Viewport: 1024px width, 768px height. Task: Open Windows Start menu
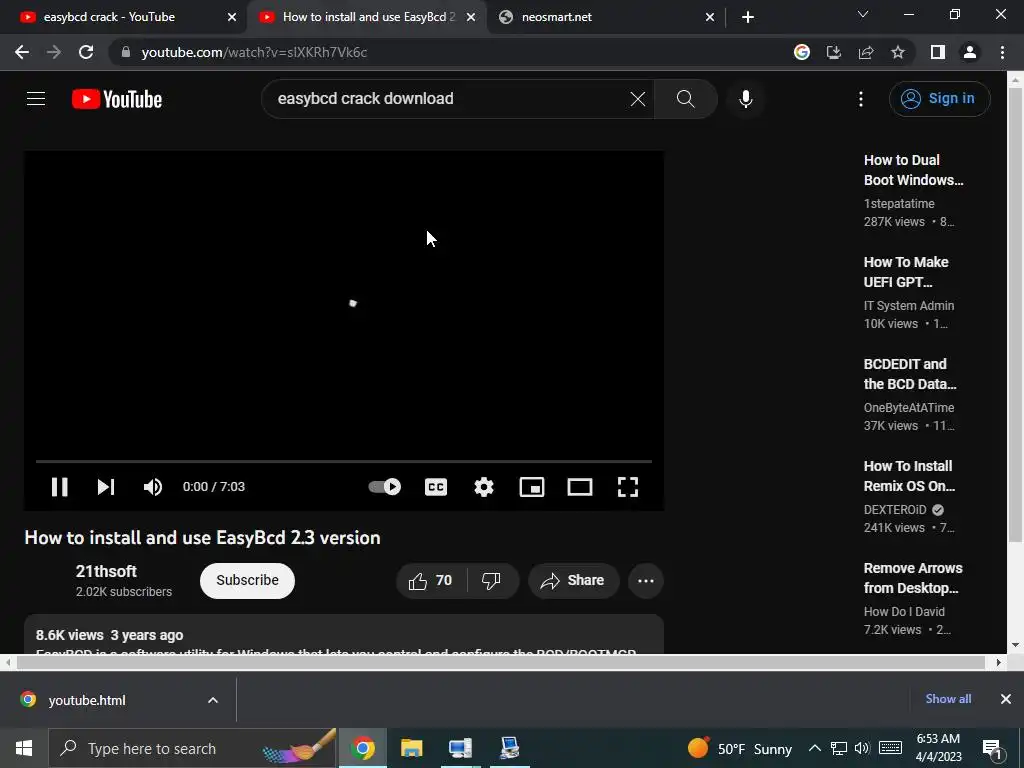coord(24,748)
